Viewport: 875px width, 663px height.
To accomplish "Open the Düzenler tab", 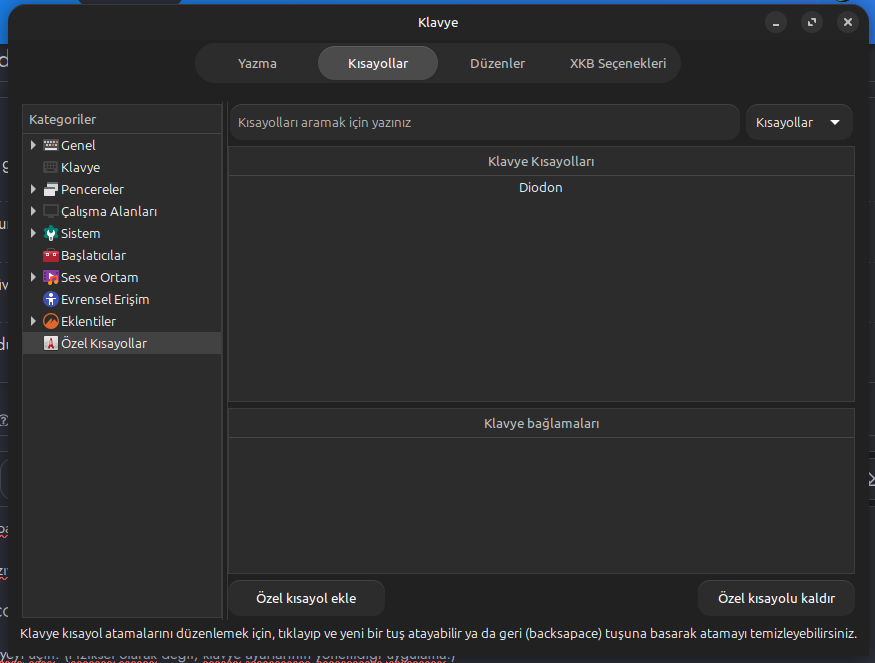I will [497, 64].
